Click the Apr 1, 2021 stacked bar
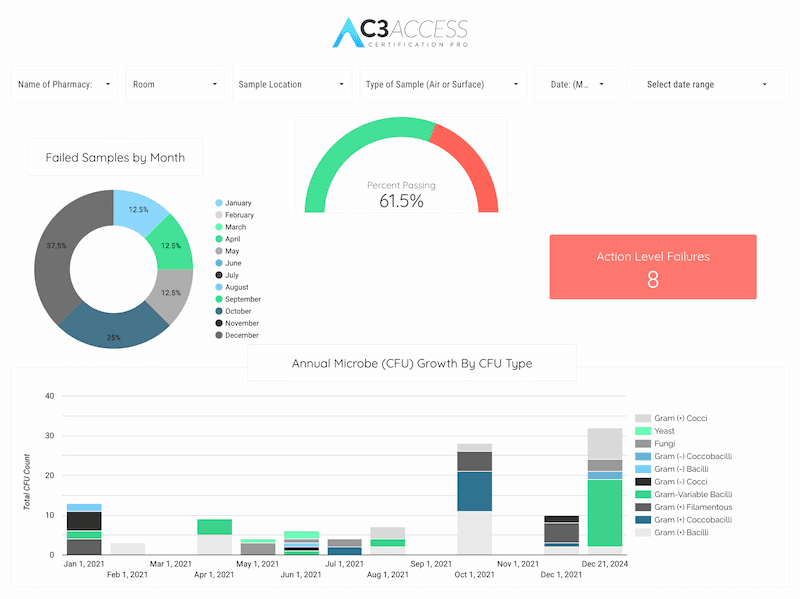Screen dimensions: 800x599 click(x=214, y=537)
